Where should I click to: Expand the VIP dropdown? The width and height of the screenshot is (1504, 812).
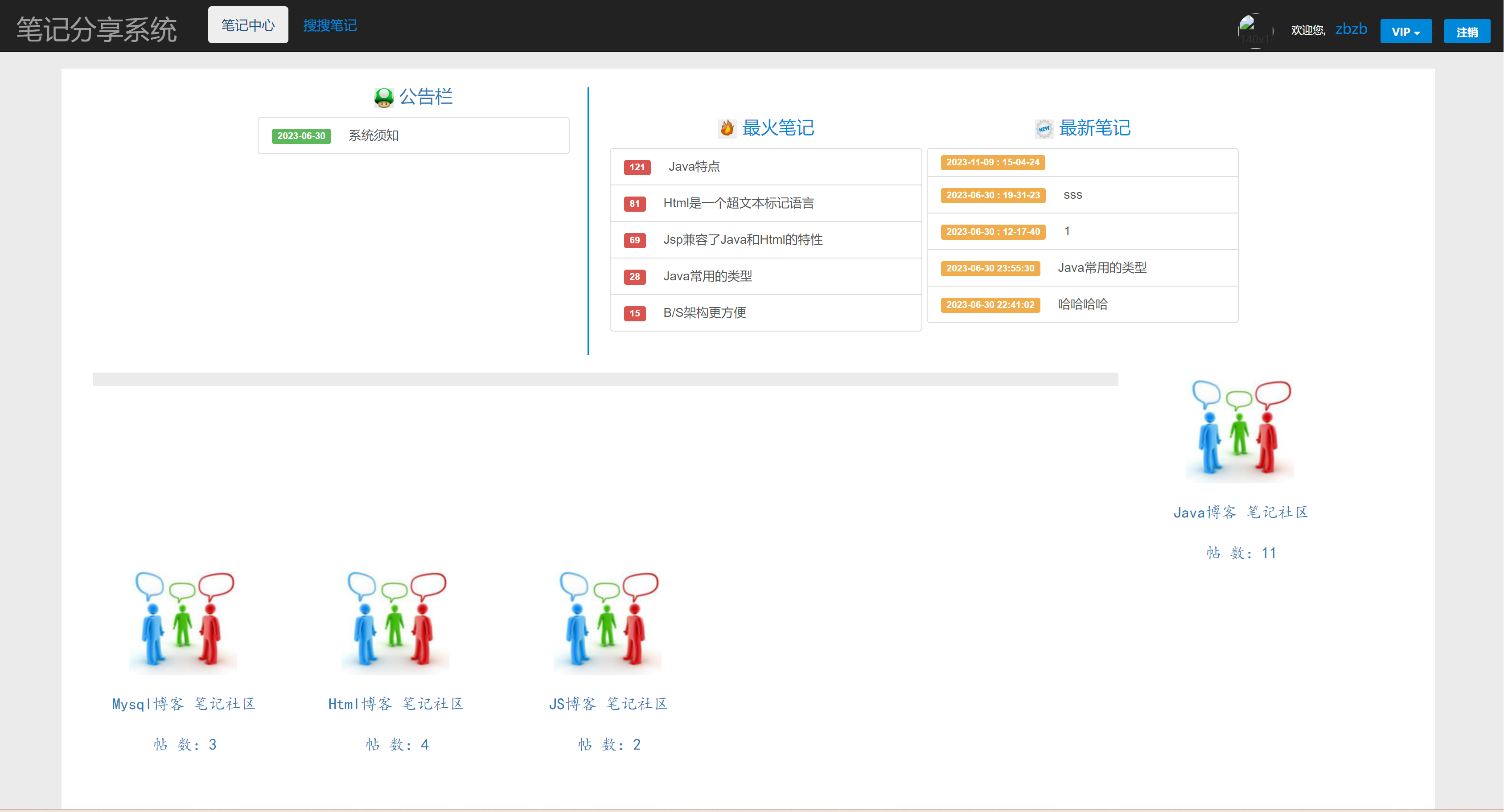pos(1405,32)
